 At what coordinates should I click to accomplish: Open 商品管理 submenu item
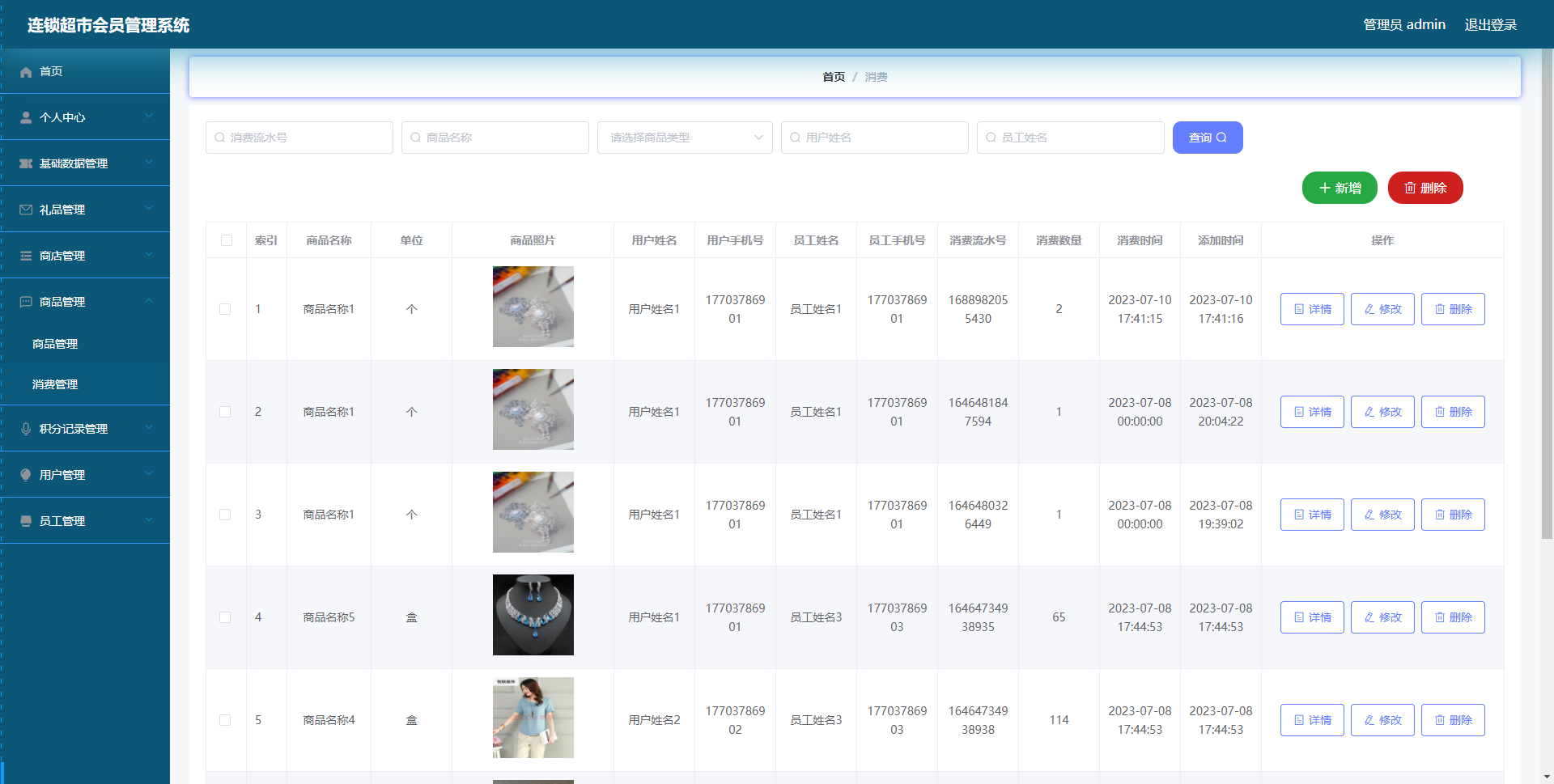click(85, 345)
